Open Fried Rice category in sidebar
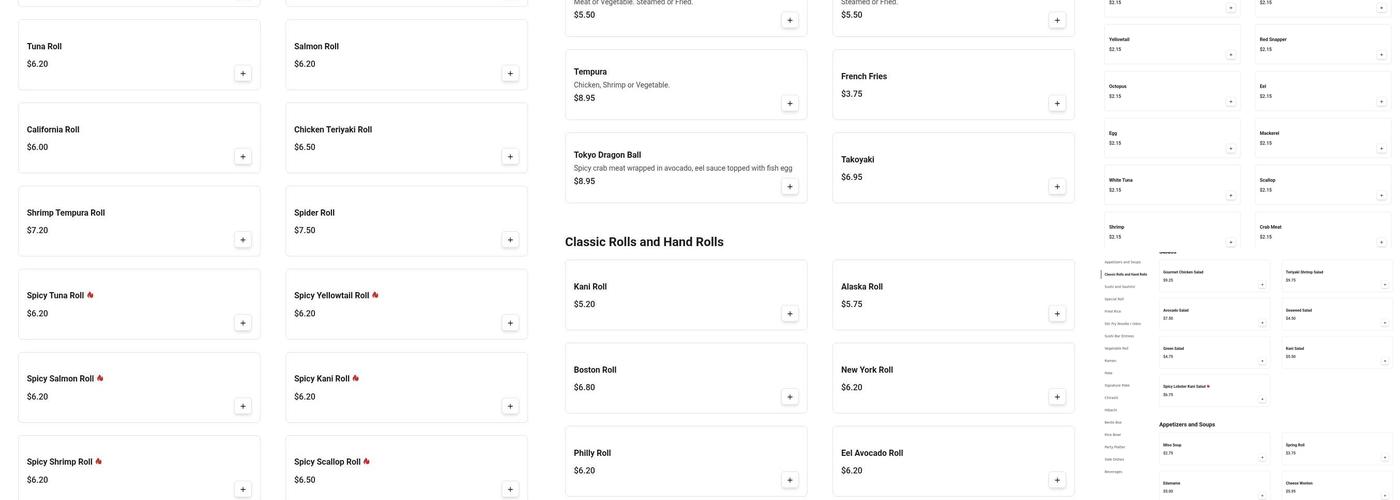This screenshot has width=1400, height=500. pyautogui.click(x=1117, y=311)
